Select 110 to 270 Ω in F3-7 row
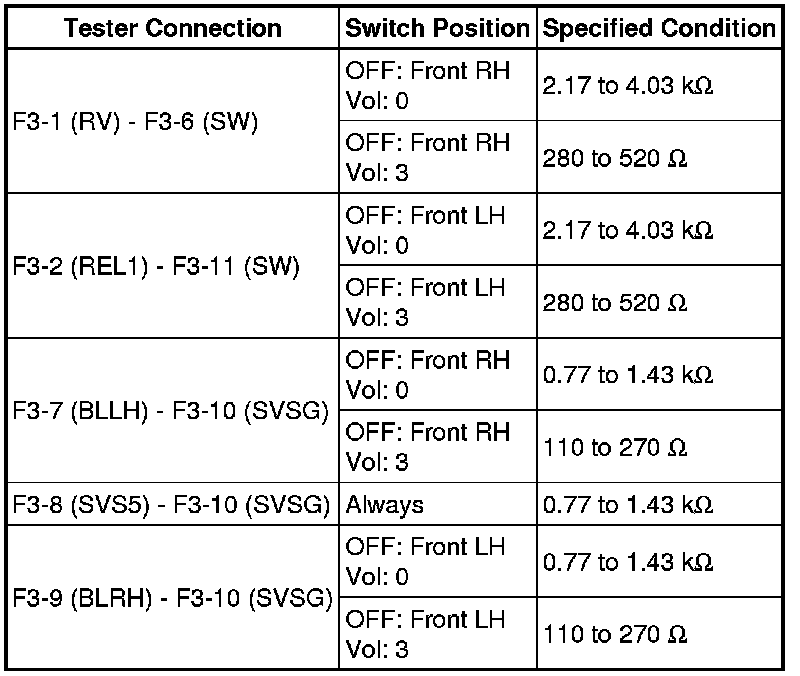 click(614, 447)
